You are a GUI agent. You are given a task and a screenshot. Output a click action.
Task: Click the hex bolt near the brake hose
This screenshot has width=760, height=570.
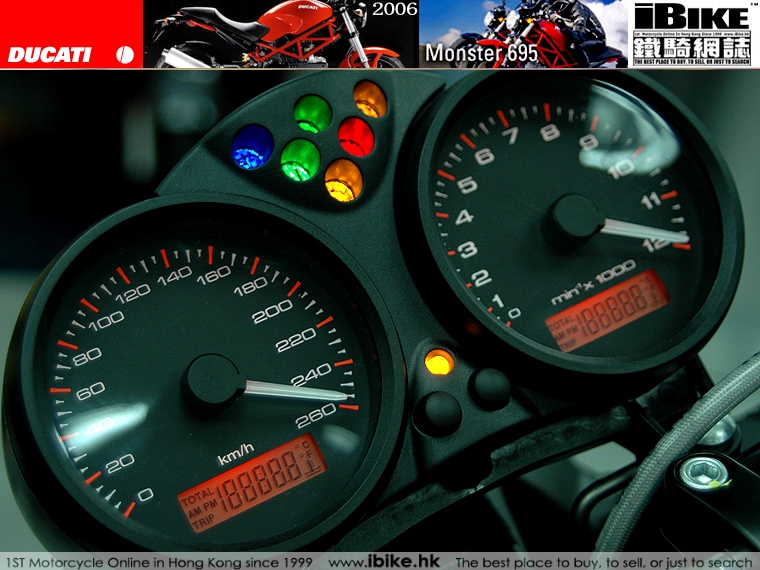704,473
